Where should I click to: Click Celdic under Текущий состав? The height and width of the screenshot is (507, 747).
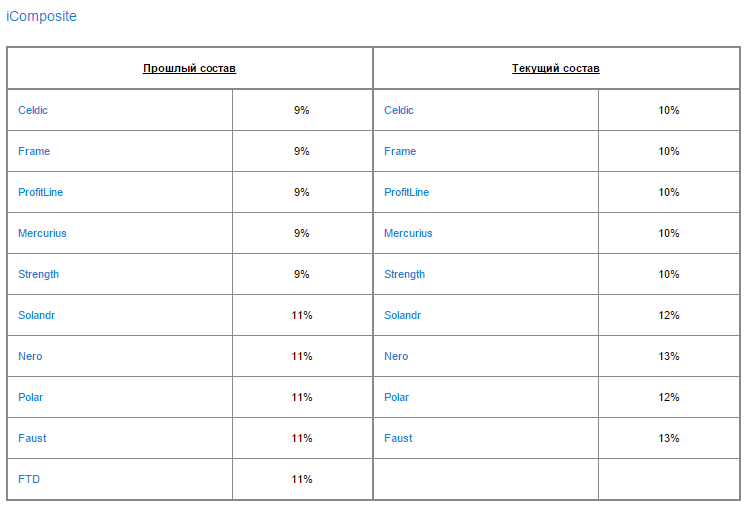pos(399,110)
